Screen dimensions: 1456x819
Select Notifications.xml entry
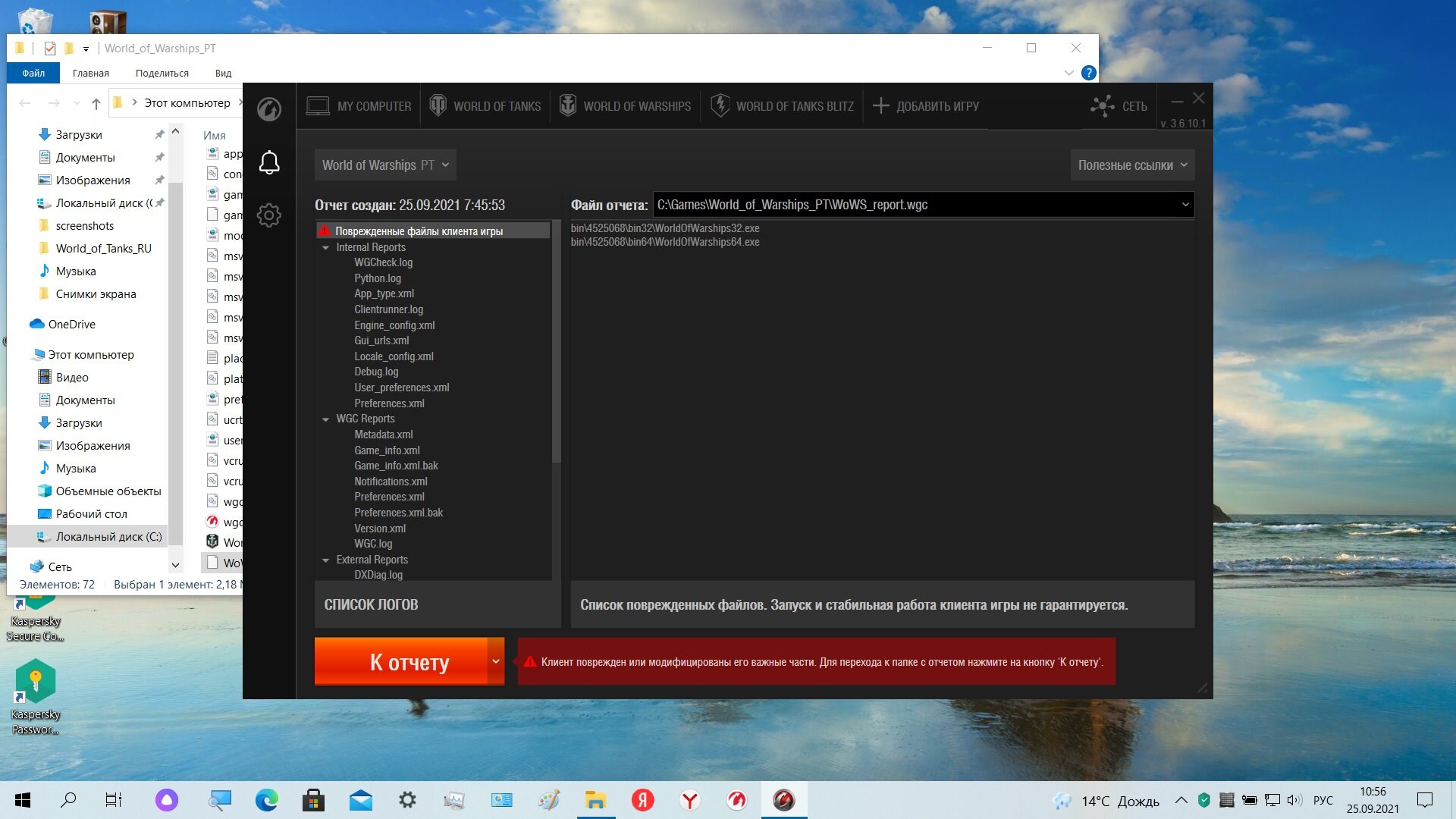pos(391,482)
